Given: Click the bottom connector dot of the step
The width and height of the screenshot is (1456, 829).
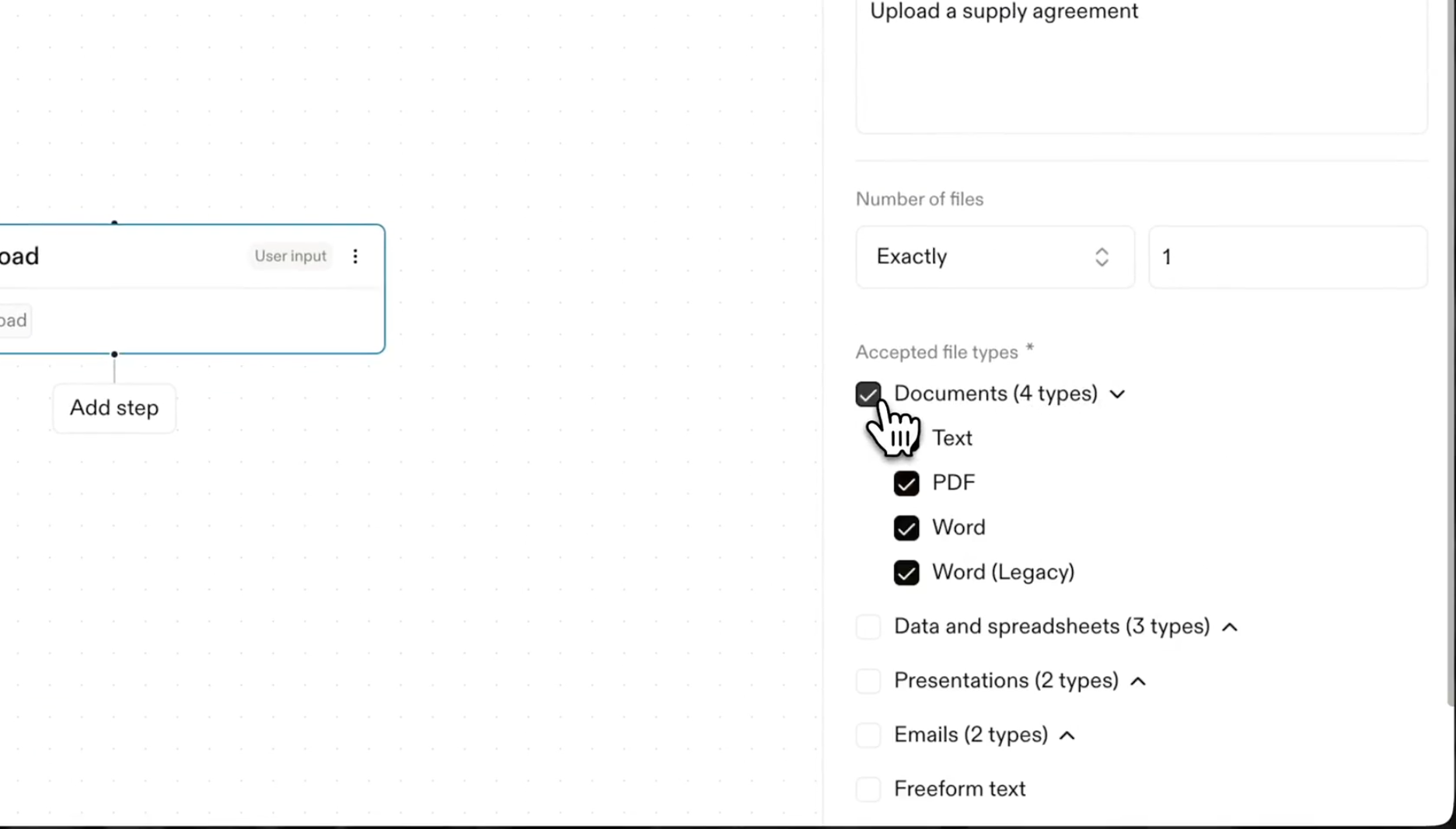Looking at the screenshot, I should tap(114, 354).
